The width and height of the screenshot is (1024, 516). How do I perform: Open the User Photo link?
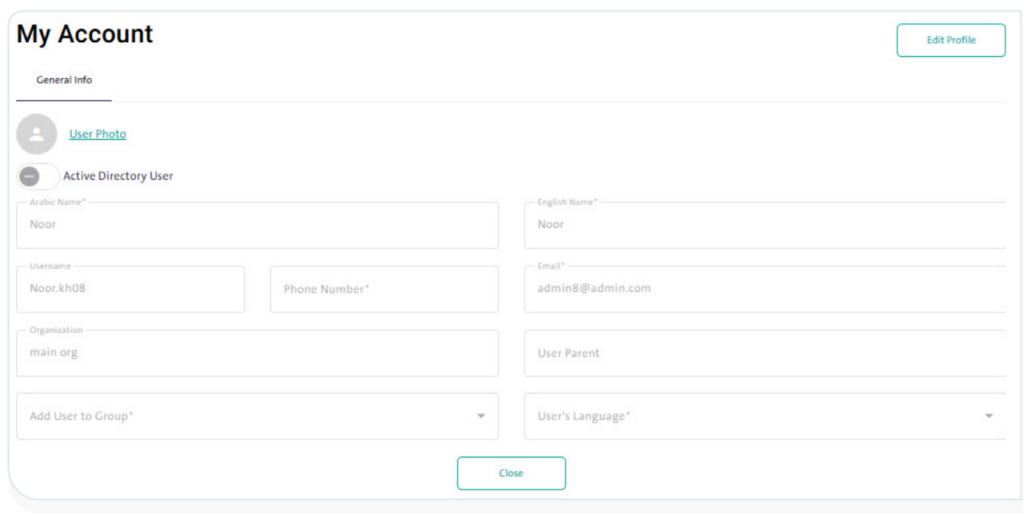pyautogui.click(x=97, y=134)
